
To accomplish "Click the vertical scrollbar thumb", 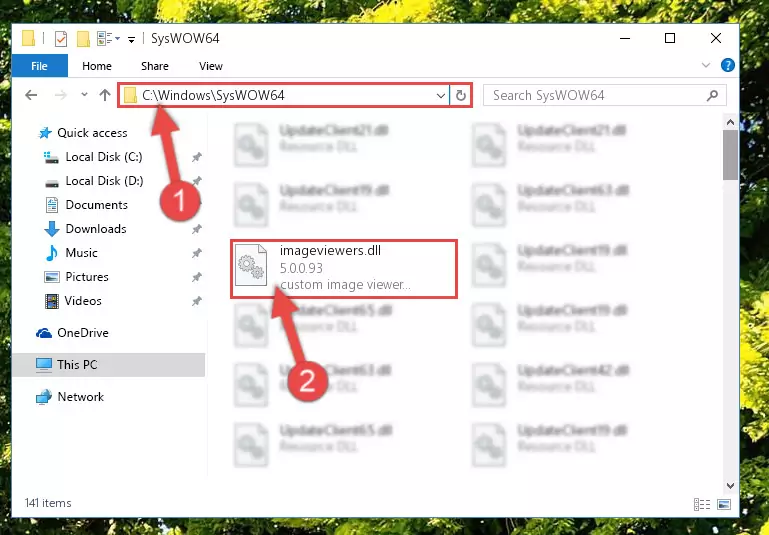I will pyautogui.click(x=730, y=155).
